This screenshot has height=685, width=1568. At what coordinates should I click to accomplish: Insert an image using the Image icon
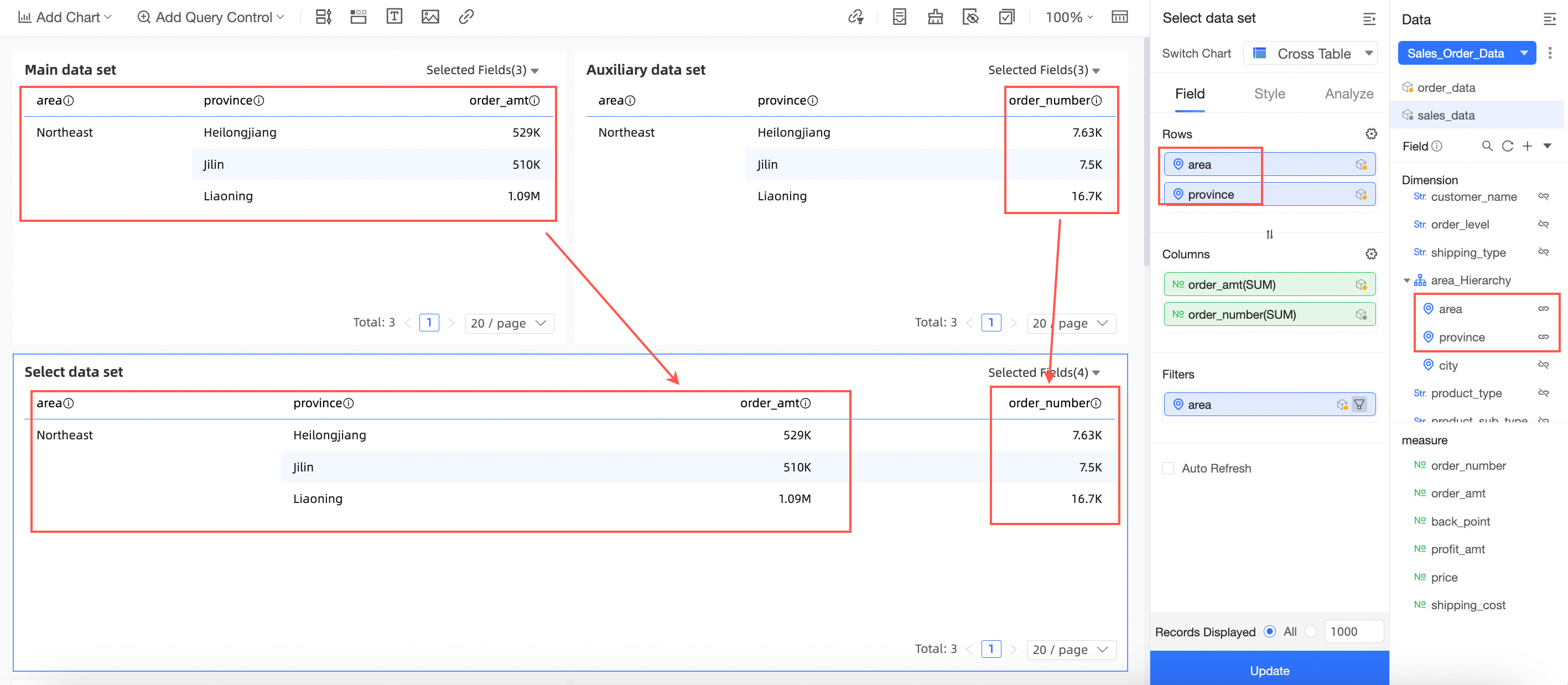[x=429, y=17]
